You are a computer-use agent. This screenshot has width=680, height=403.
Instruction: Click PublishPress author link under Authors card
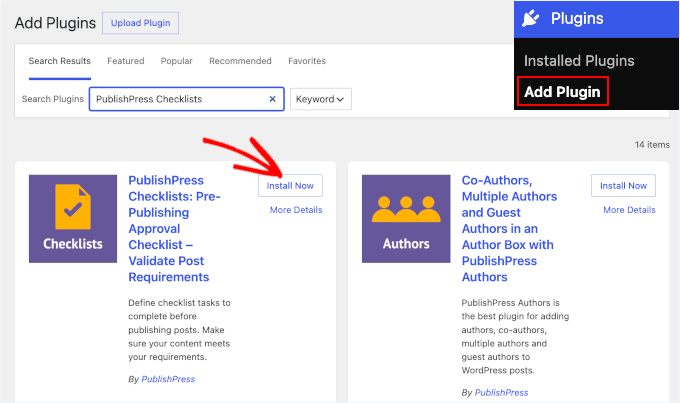tap(501, 393)
